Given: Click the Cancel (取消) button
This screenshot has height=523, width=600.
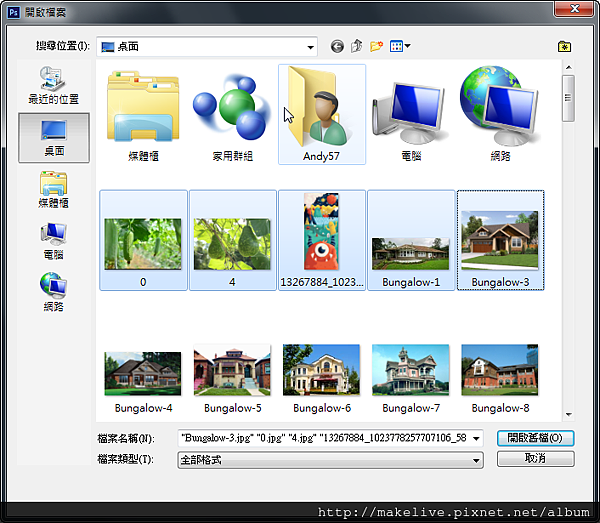Looking at the screenshot, I should (x=535, y=458).
